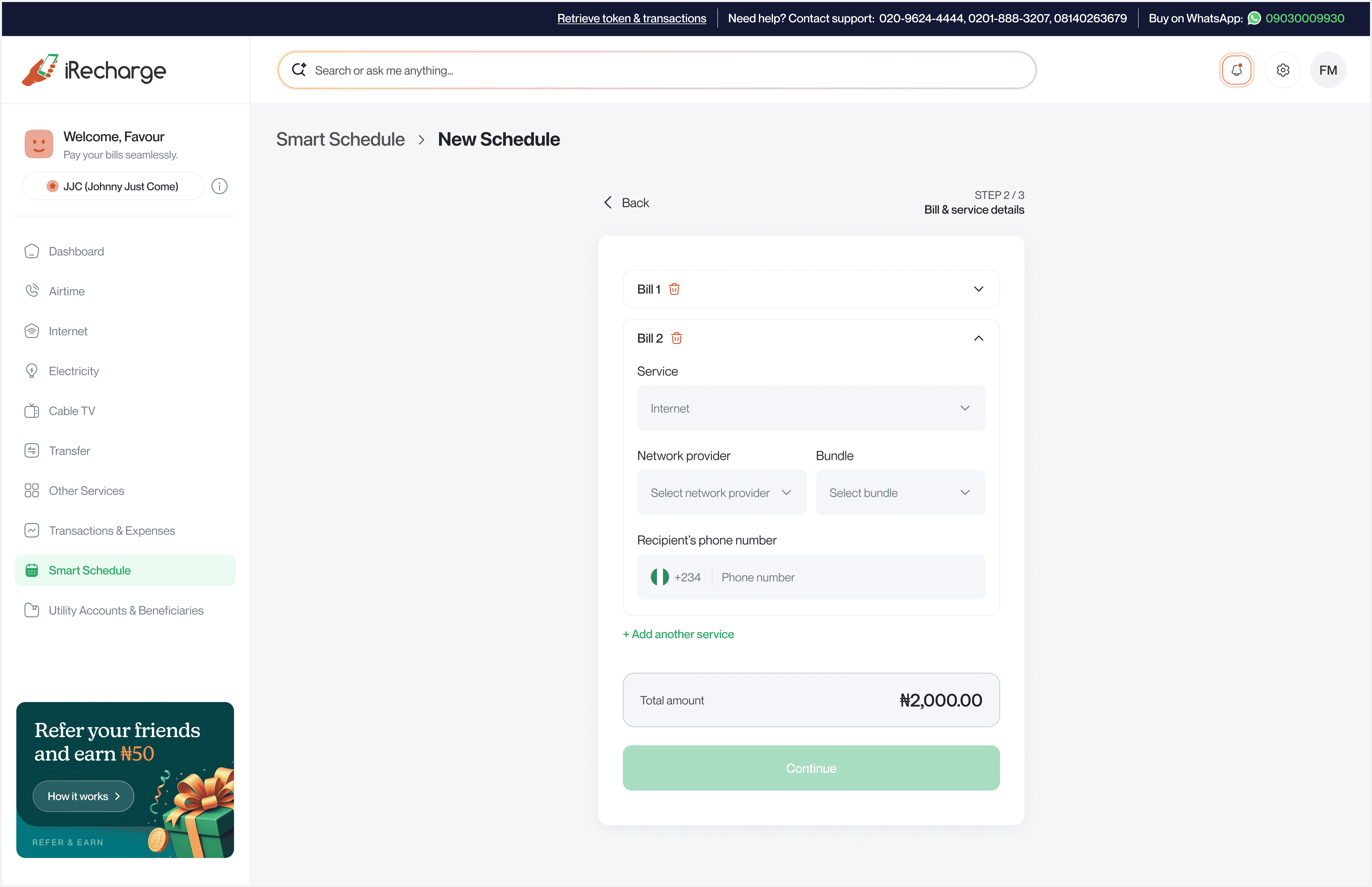Open the Select network provider dropdown

[721, 493]
